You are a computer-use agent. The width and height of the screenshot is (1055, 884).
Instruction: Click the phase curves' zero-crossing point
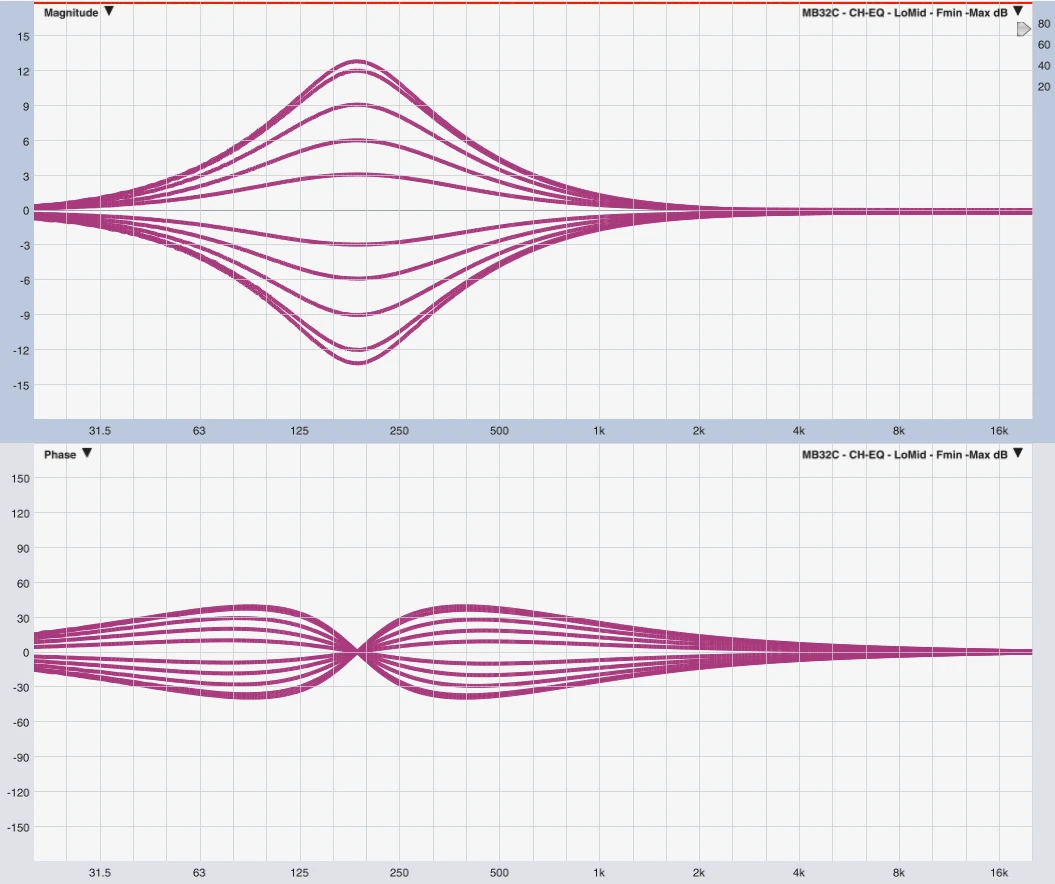[x=359, y=652]
